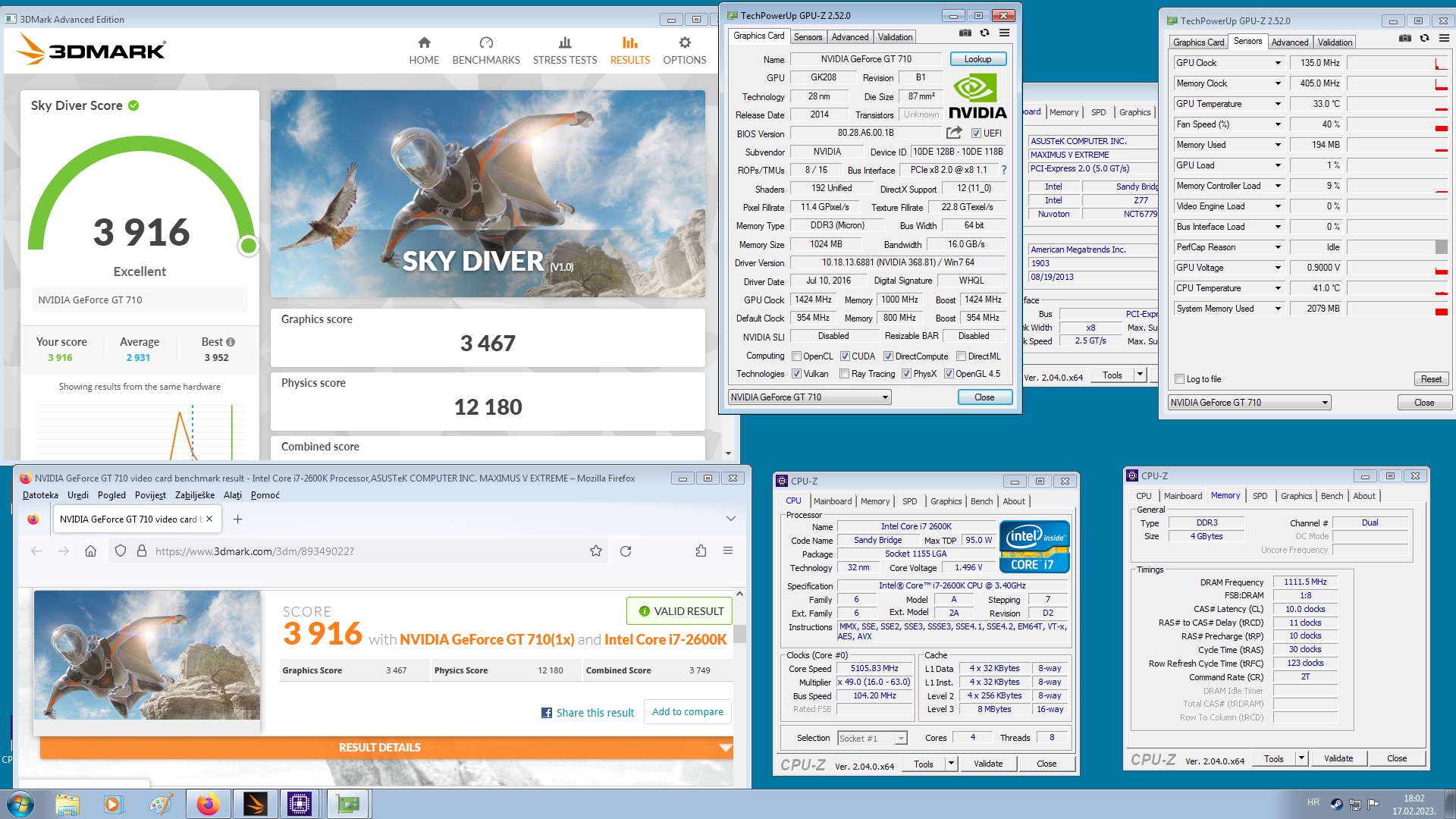Toggle CUDA checkbox

(845, 356)
